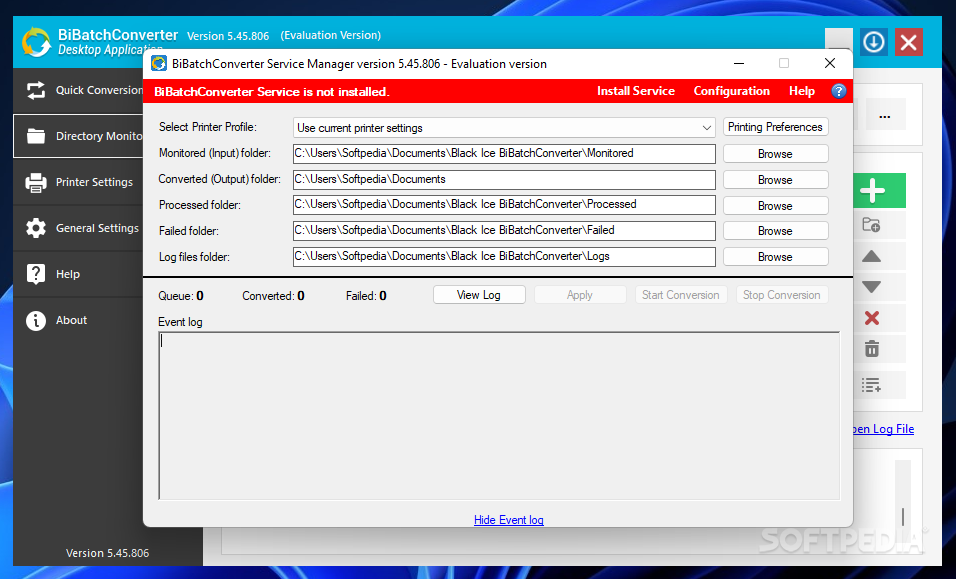
Task: Click the Directory Monitor folder icon
Action: pyautogui.click(x=36, y=136)
